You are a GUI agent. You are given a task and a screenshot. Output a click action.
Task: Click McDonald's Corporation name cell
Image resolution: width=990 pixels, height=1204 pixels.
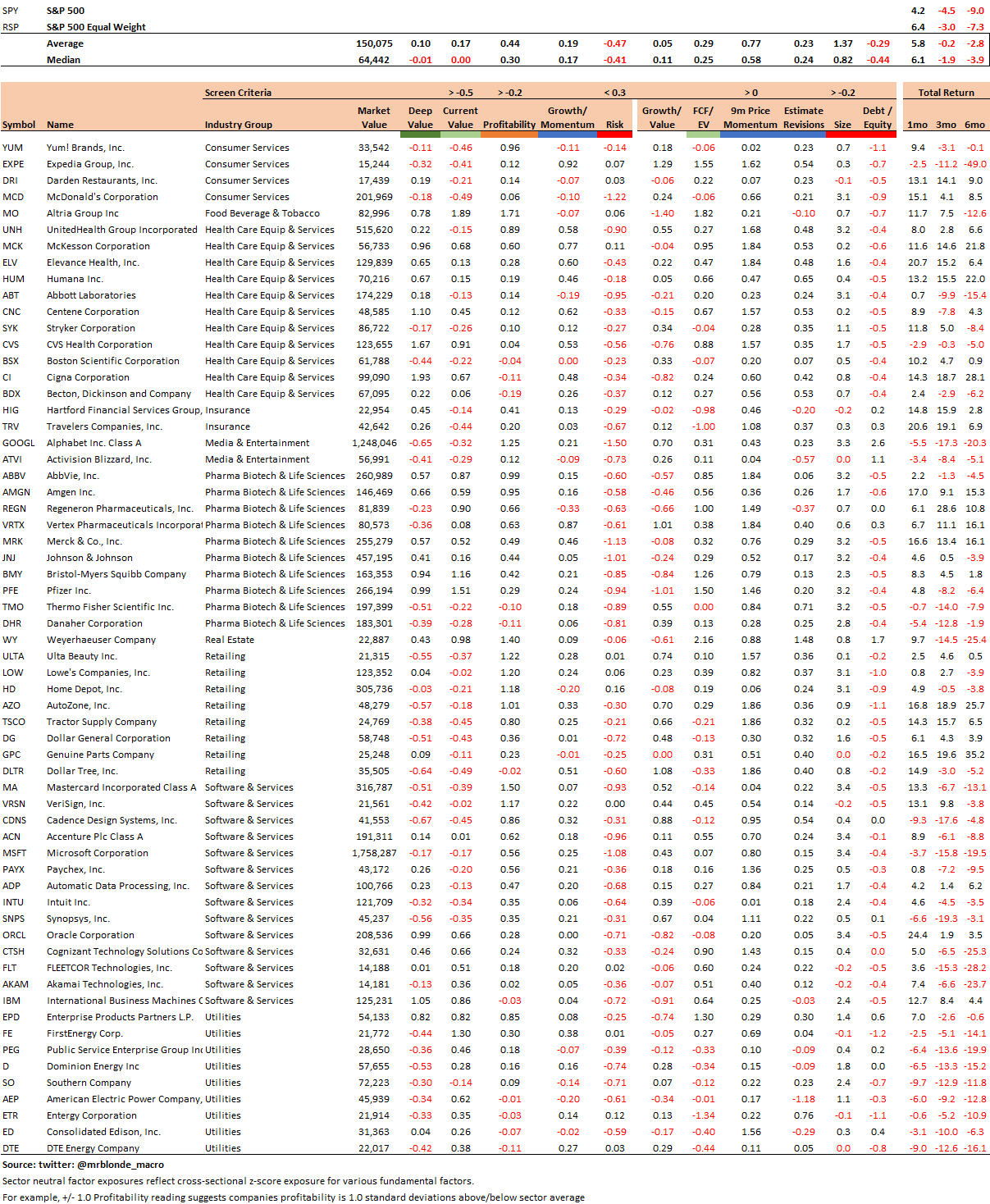click(x=103, y=197)
